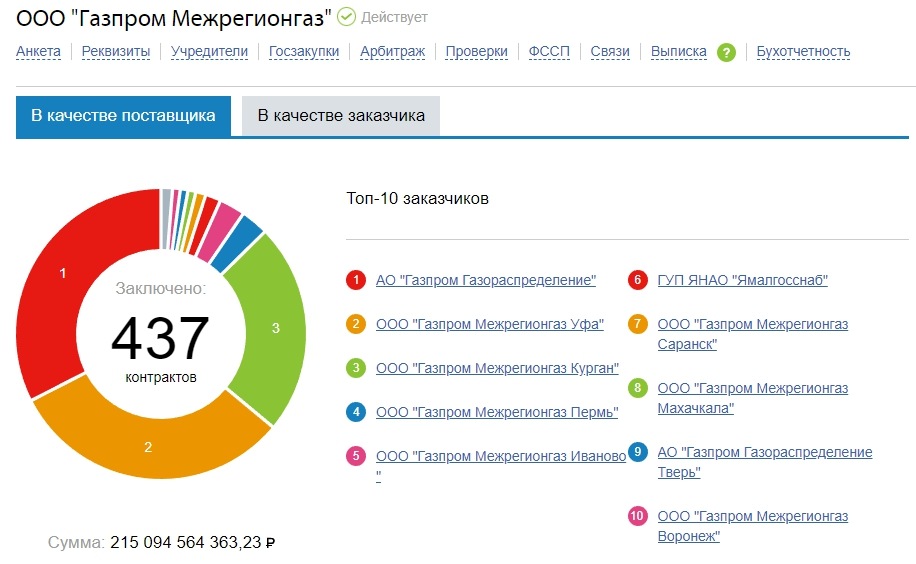The height and width of the screenshot is (564, 916).
Task: Click the Топ-10 заказчиков heading
Action: point(417,199)
